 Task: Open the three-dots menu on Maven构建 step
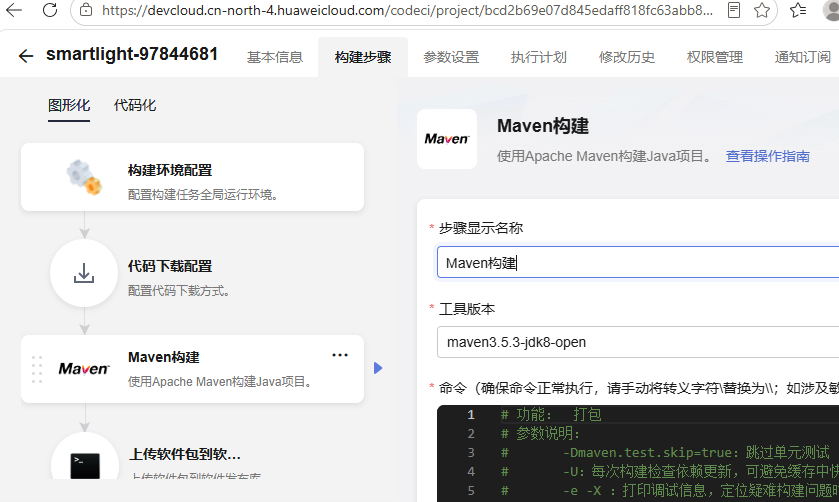[x=340, y=355]
